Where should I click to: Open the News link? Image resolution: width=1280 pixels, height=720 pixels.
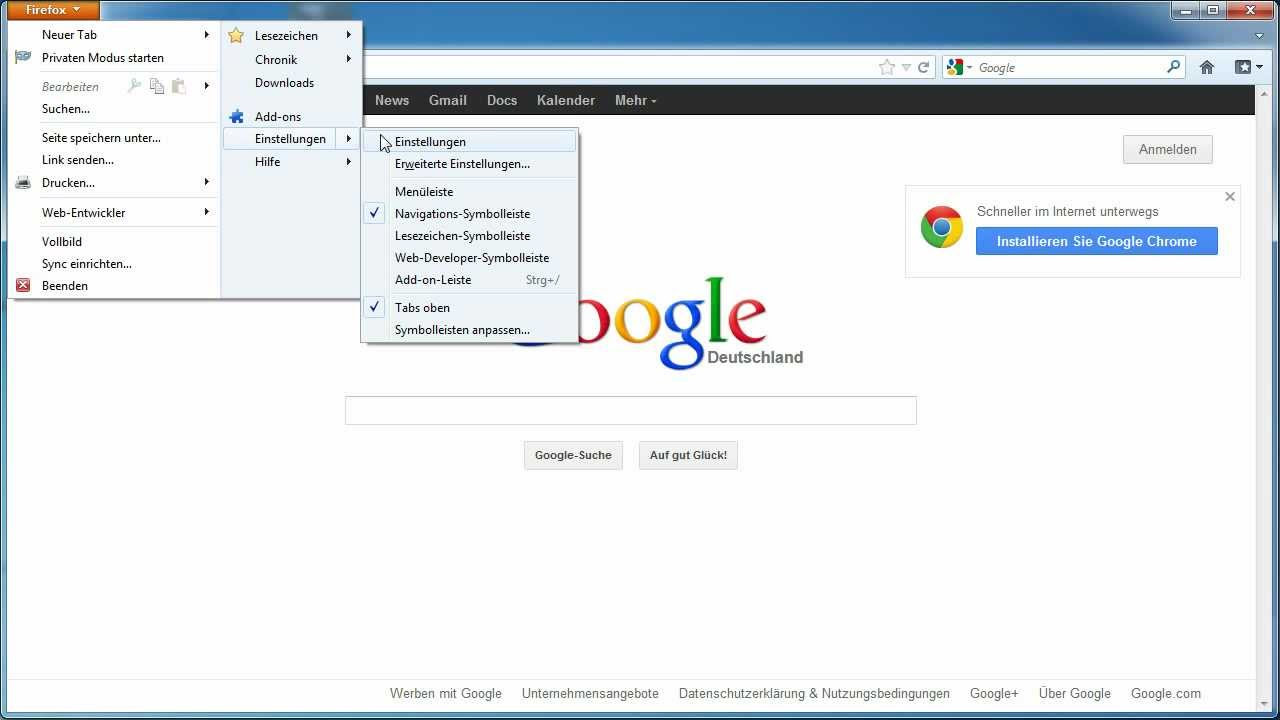pyautogui.click(x=392, y=100)
